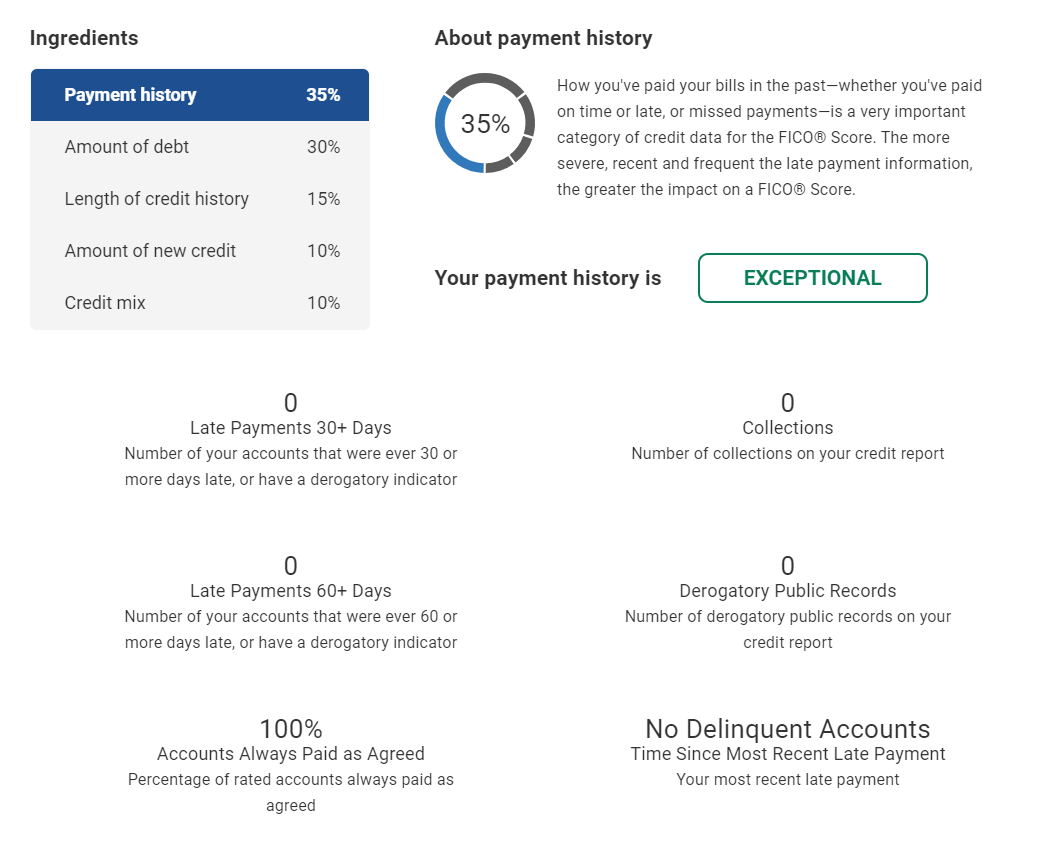Click the Derogatory Public Records stat
1055x862 pixels.
[x=787, y=591]
